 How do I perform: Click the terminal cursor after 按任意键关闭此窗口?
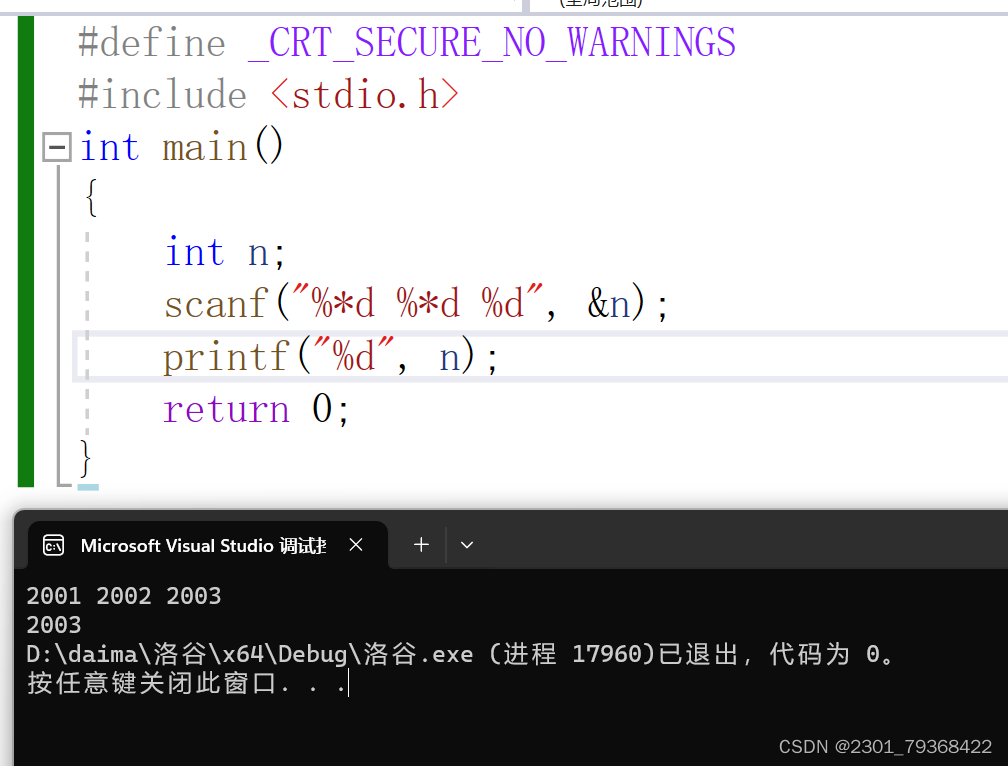click(347, 684)
